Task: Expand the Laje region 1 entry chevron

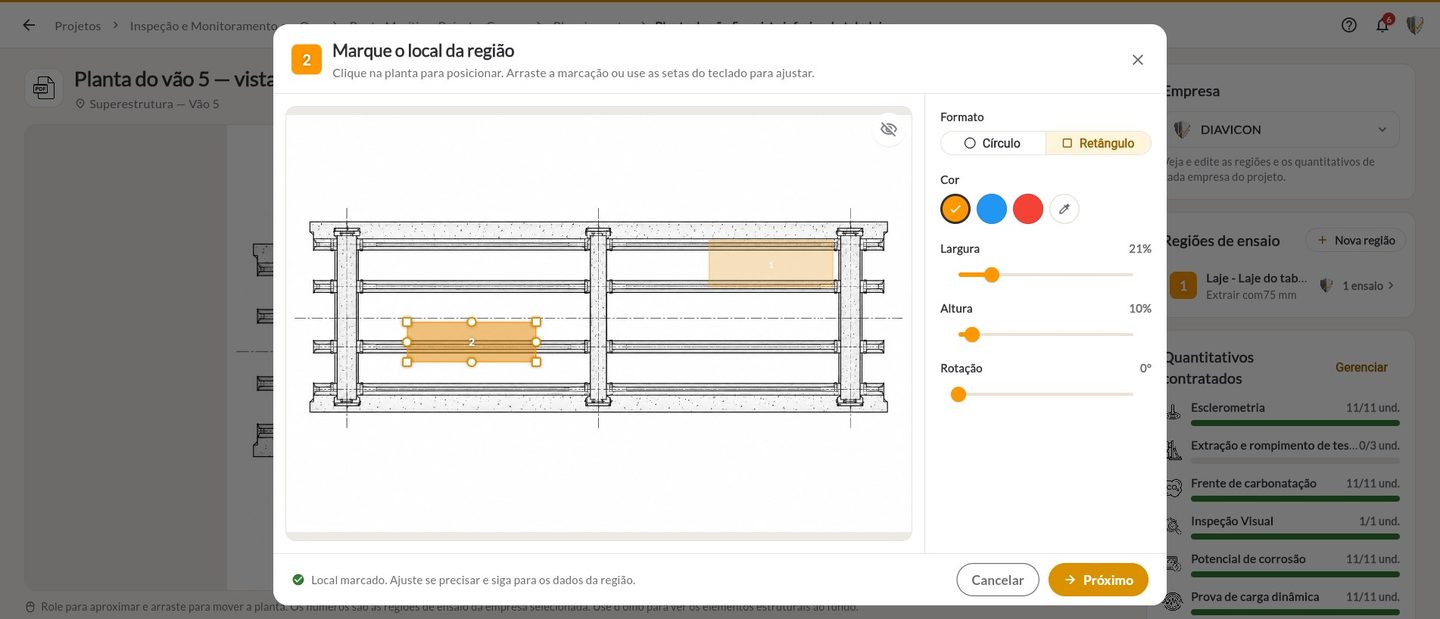Action: tap(1390, 286)
